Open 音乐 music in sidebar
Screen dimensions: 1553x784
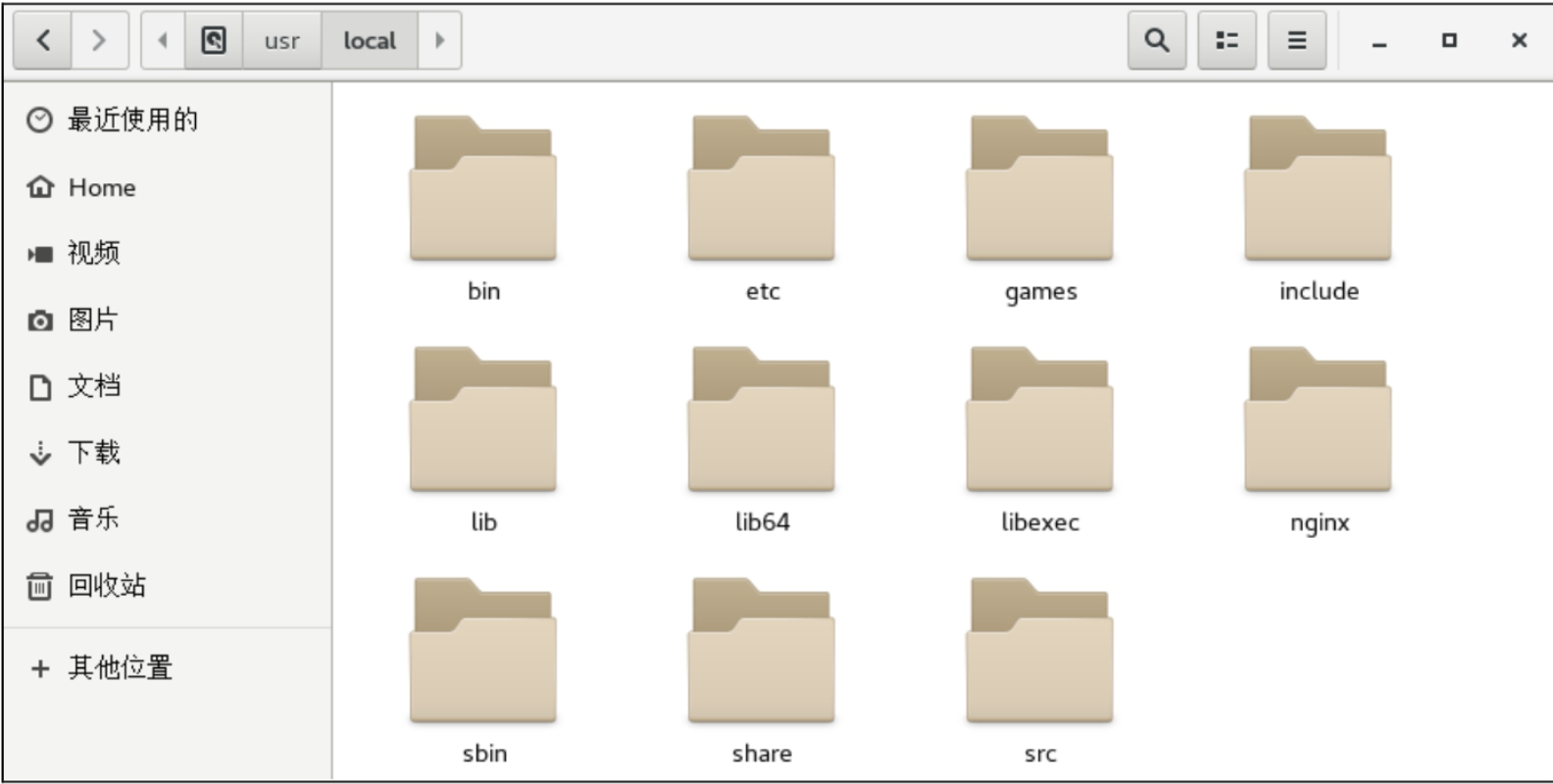point(168,519)
